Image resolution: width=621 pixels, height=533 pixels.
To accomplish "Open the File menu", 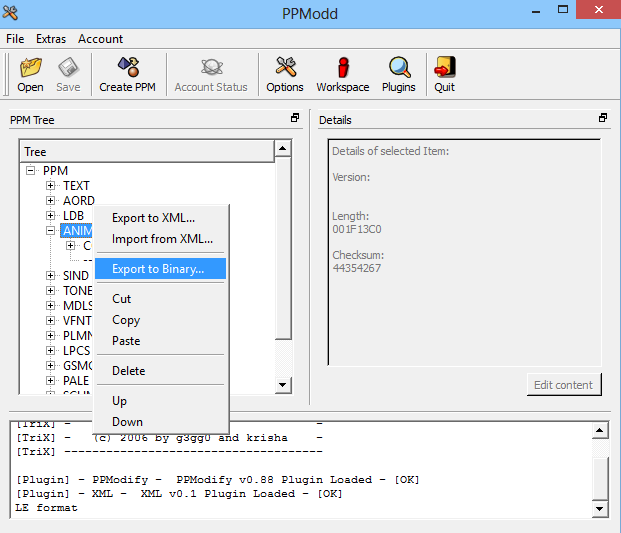I will [15, 39].
